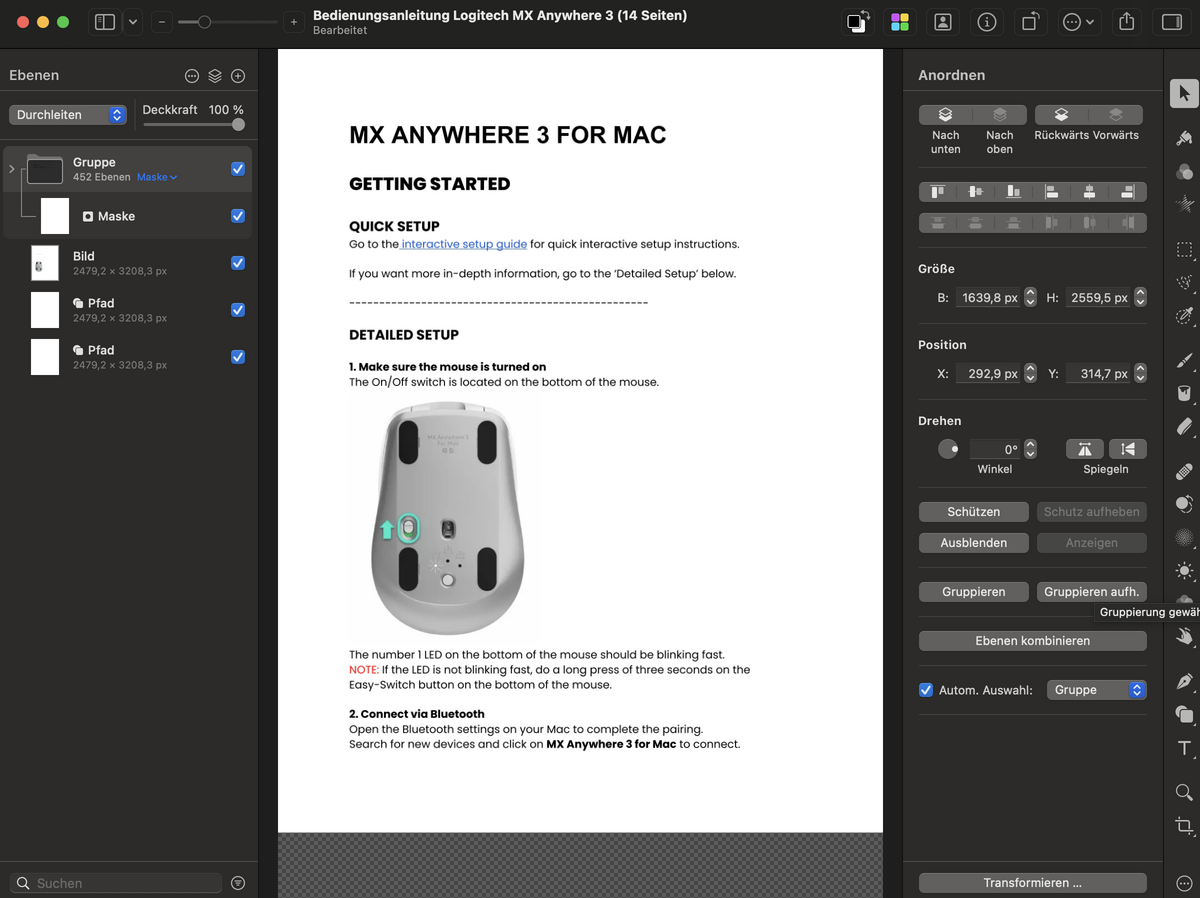Select the Paint brush tool
Screen dimensions: 1200x898
tap(1184, 361)
